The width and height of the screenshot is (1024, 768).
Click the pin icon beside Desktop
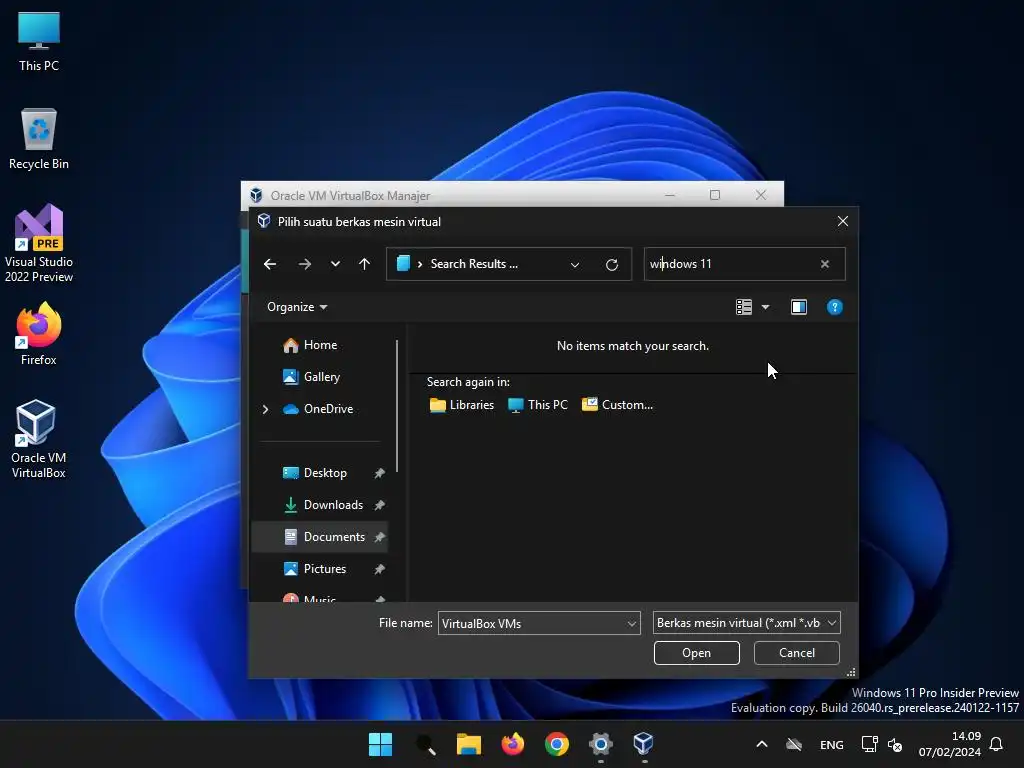pyautogui.click(x=379, y=473)
